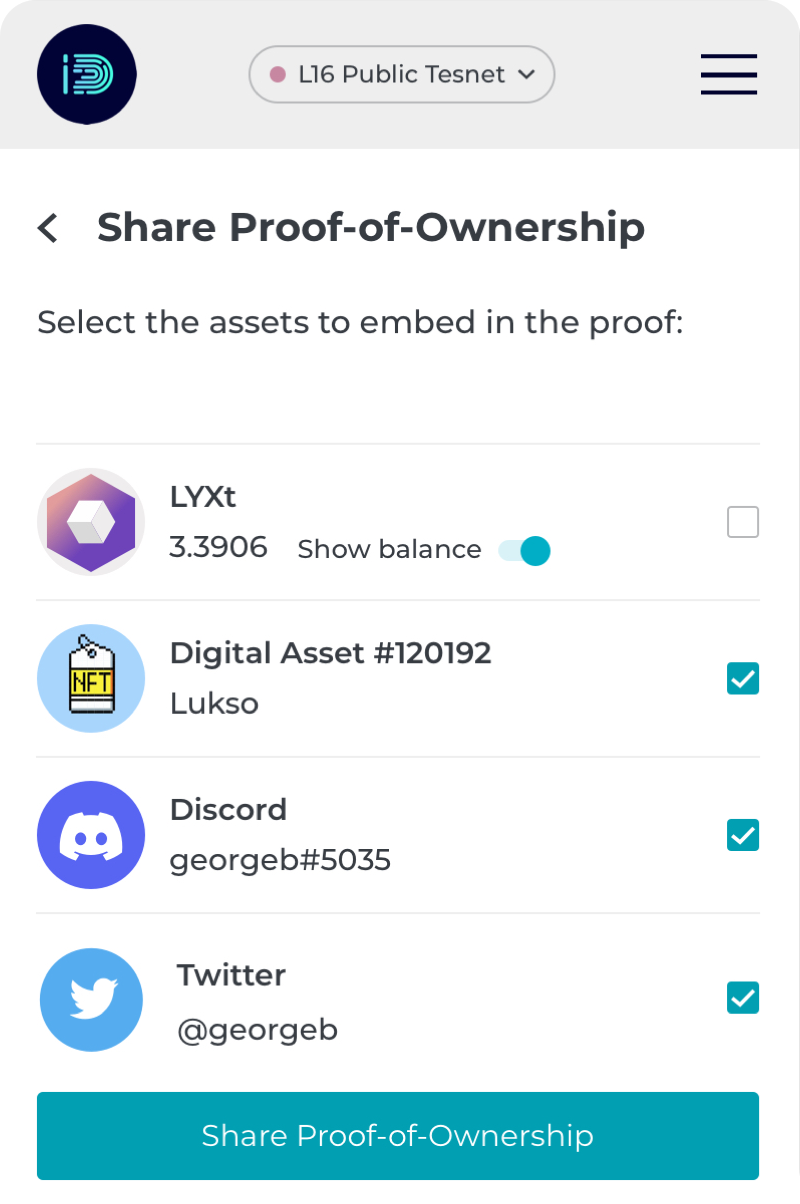Open the L16 Public Tesnet network dropdown
Image resolution: width=800 pixels, height=1204 pixels.
pos(402,75)
